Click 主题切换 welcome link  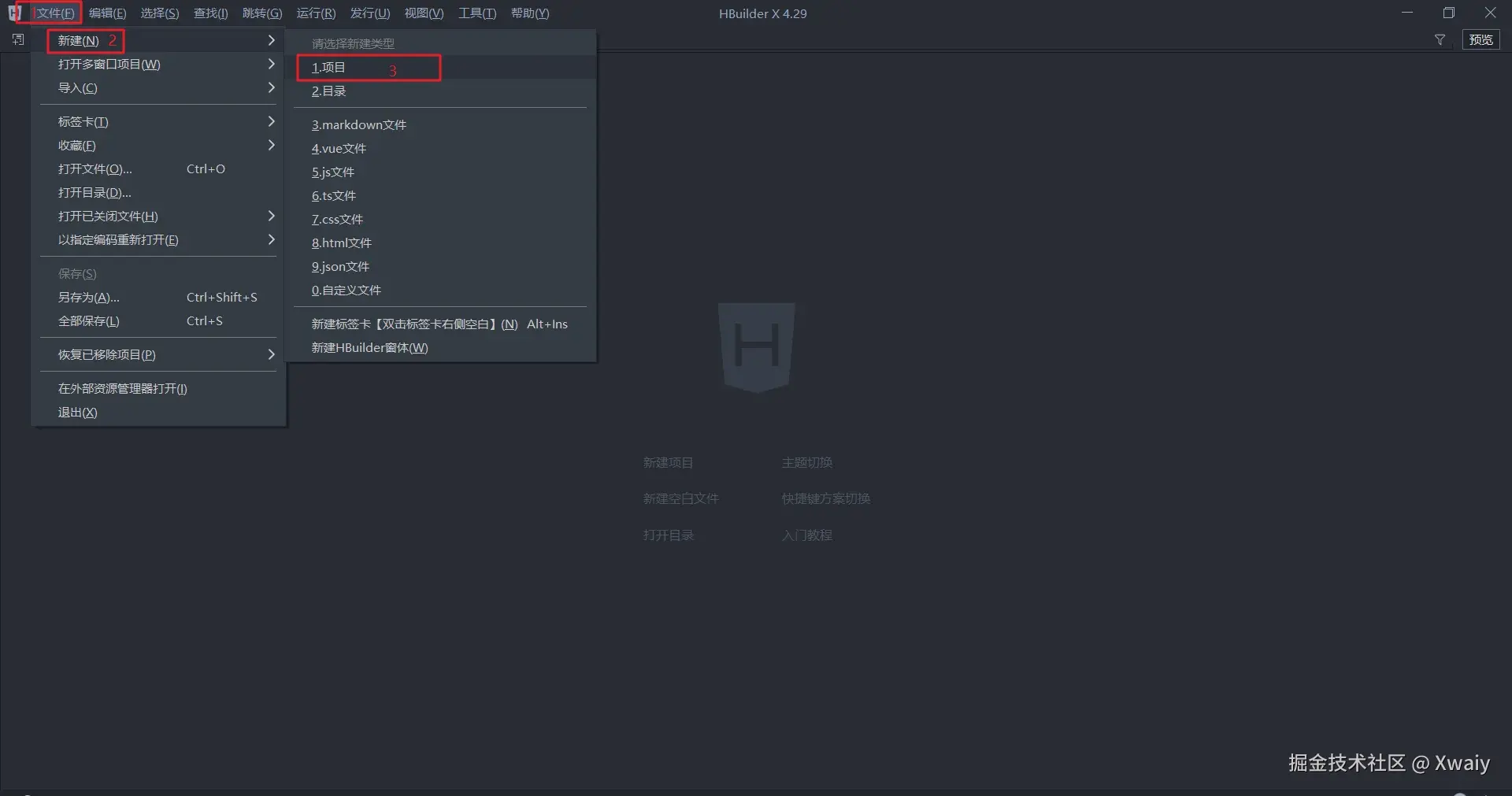(x=806, y=462)
